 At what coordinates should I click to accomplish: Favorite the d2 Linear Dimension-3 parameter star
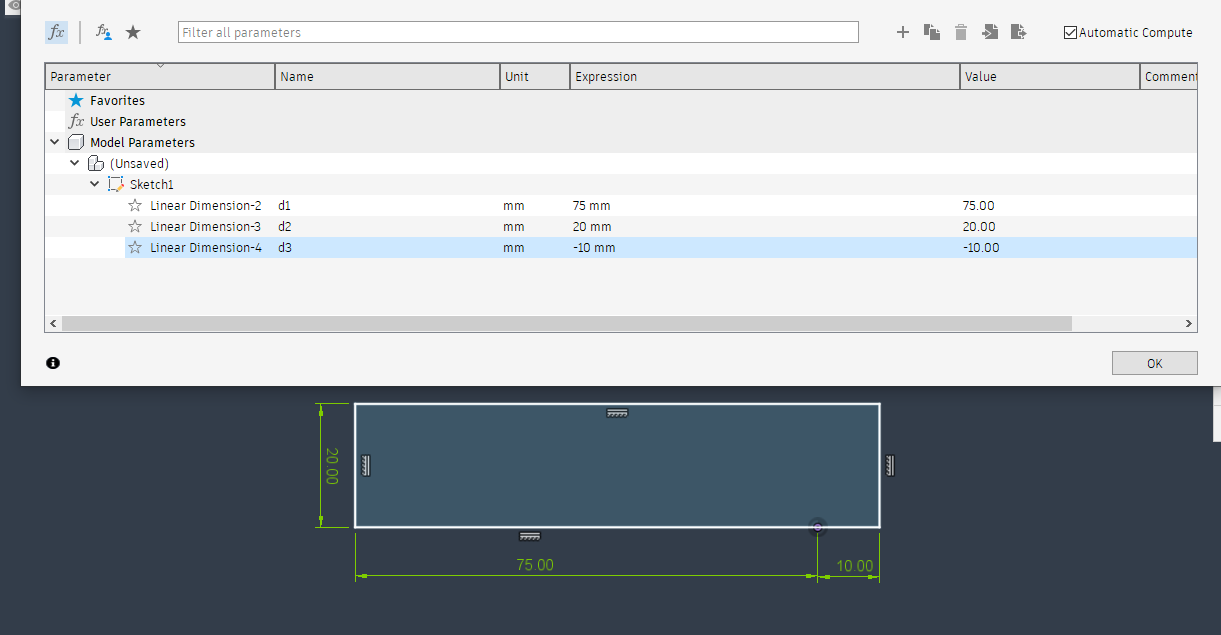point(135,226)
